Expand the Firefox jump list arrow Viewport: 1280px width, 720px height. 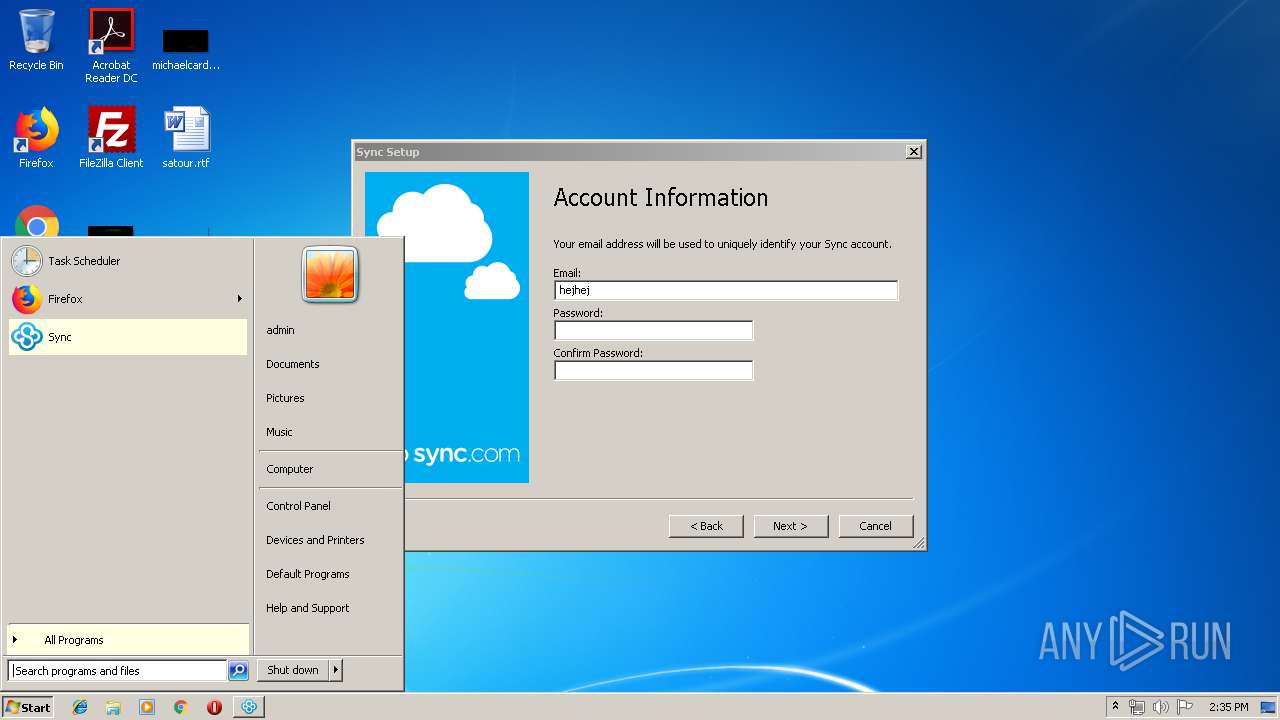240,299
